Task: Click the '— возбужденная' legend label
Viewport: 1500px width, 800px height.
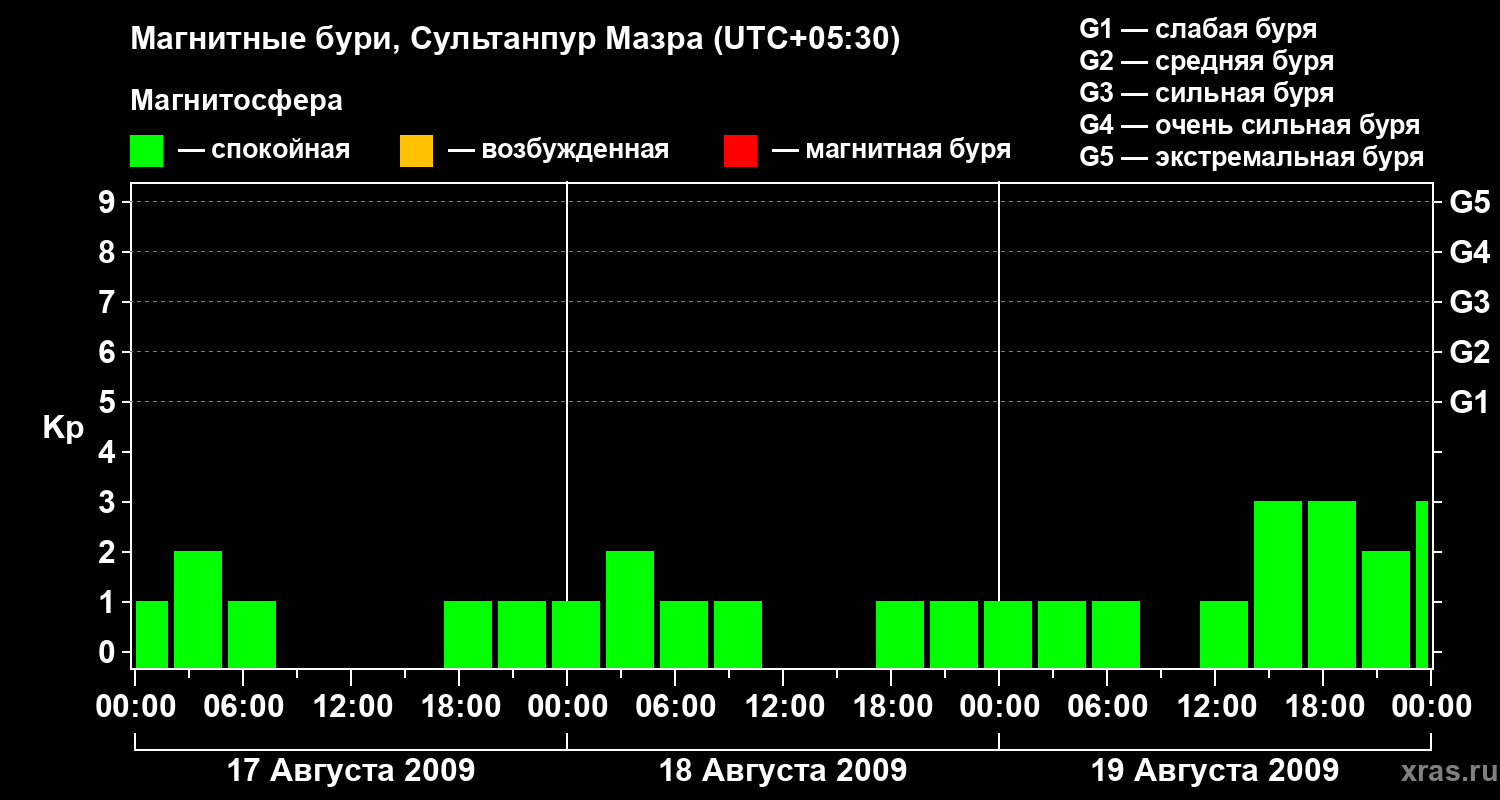Action: click(x=557, y=151)
